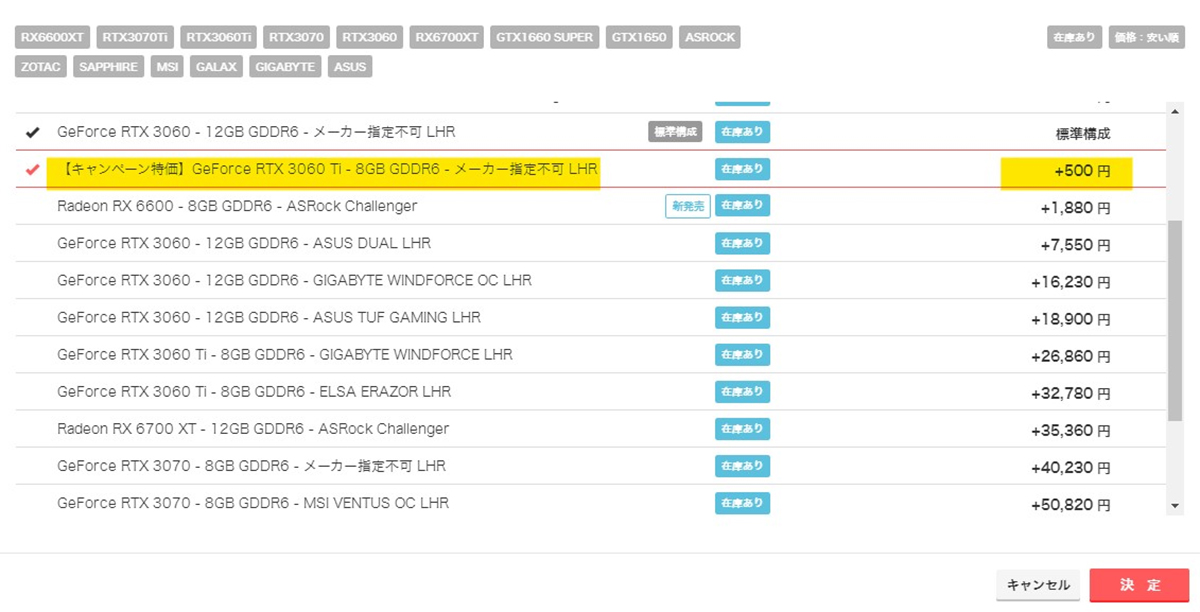
Task: Click 在庫あり badge on ELSA ERAZOR row
Action: [x=742, y=391]
